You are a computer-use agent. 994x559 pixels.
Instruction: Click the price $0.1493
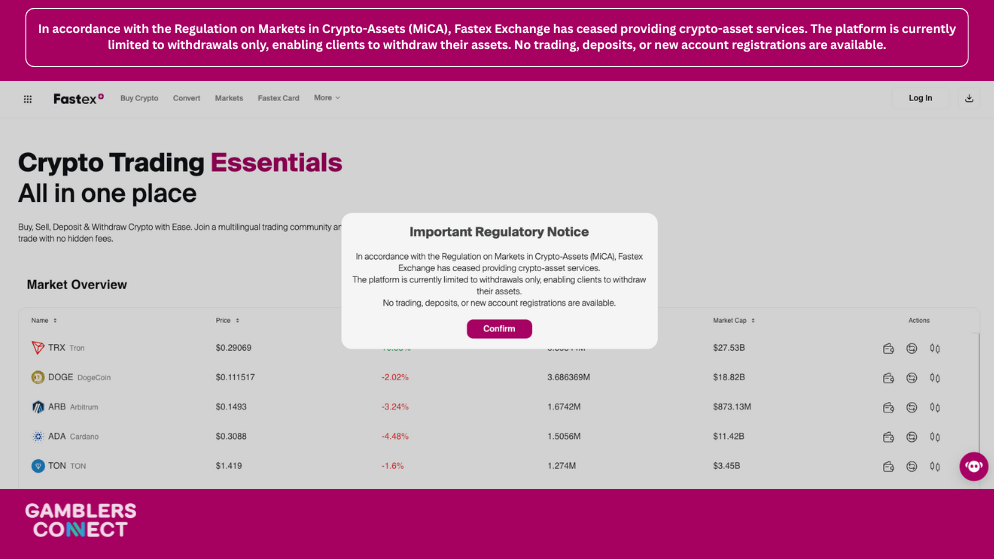click(x=231, y=407)
